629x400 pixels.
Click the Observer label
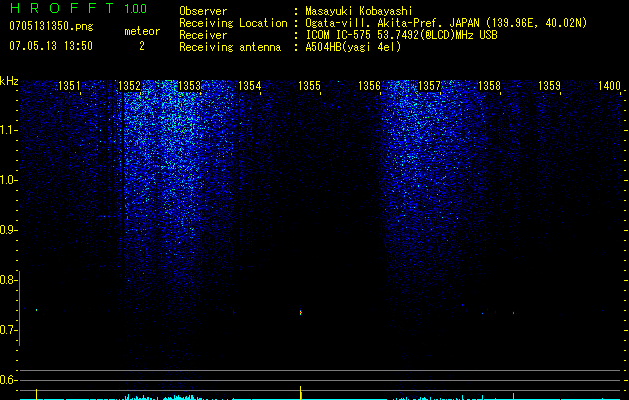point(203,11)
